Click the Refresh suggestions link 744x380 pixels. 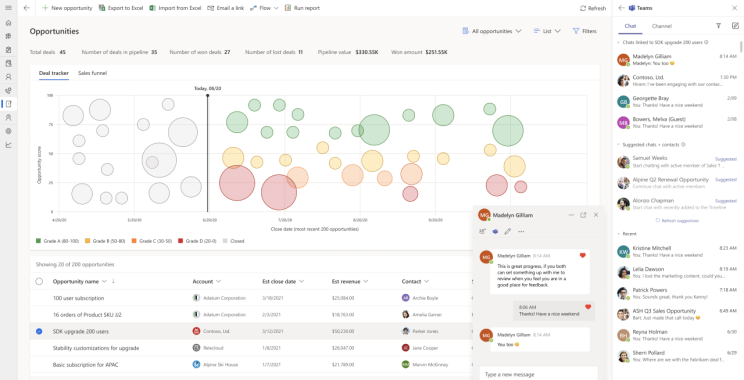[677, 221]
